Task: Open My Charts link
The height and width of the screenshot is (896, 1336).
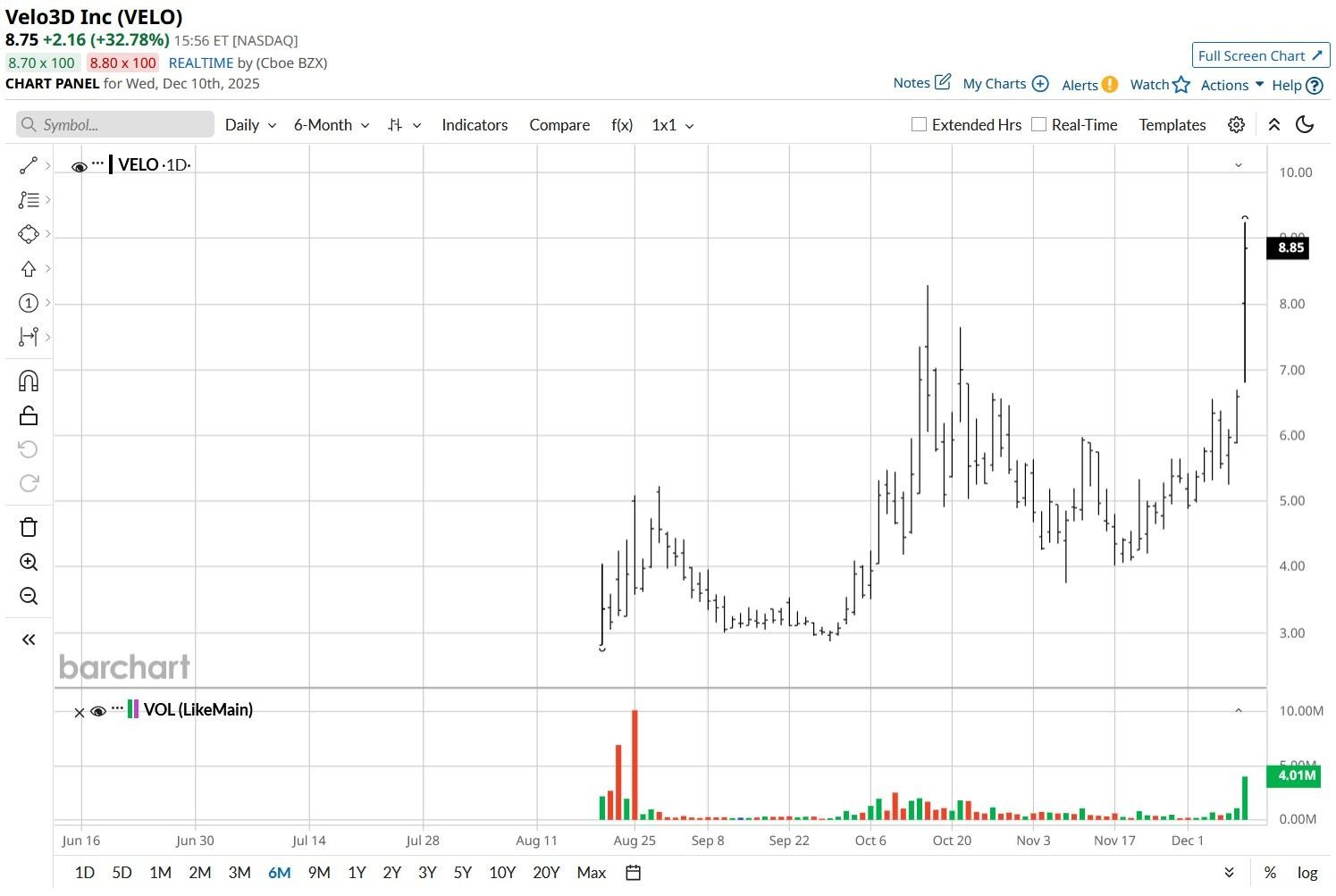Action: click(x=996, y=83)
